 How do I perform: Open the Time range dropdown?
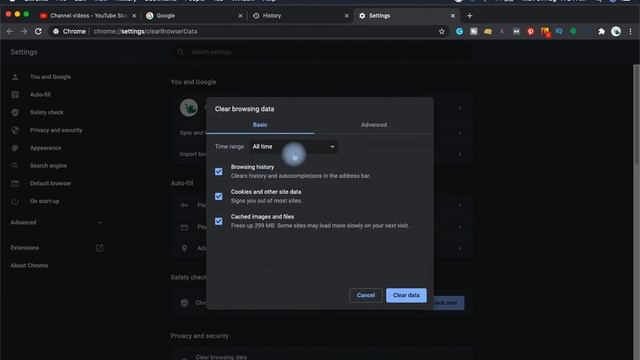293,147
